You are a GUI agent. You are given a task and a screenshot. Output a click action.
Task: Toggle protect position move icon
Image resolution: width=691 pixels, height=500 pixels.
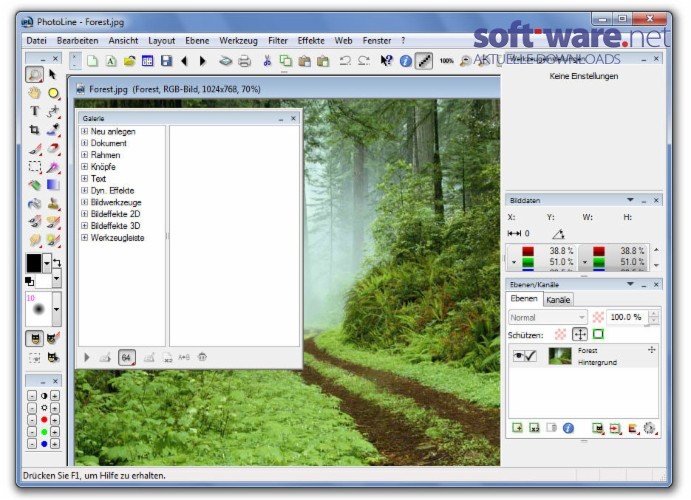pyautogui.click(x=580, y=334)
